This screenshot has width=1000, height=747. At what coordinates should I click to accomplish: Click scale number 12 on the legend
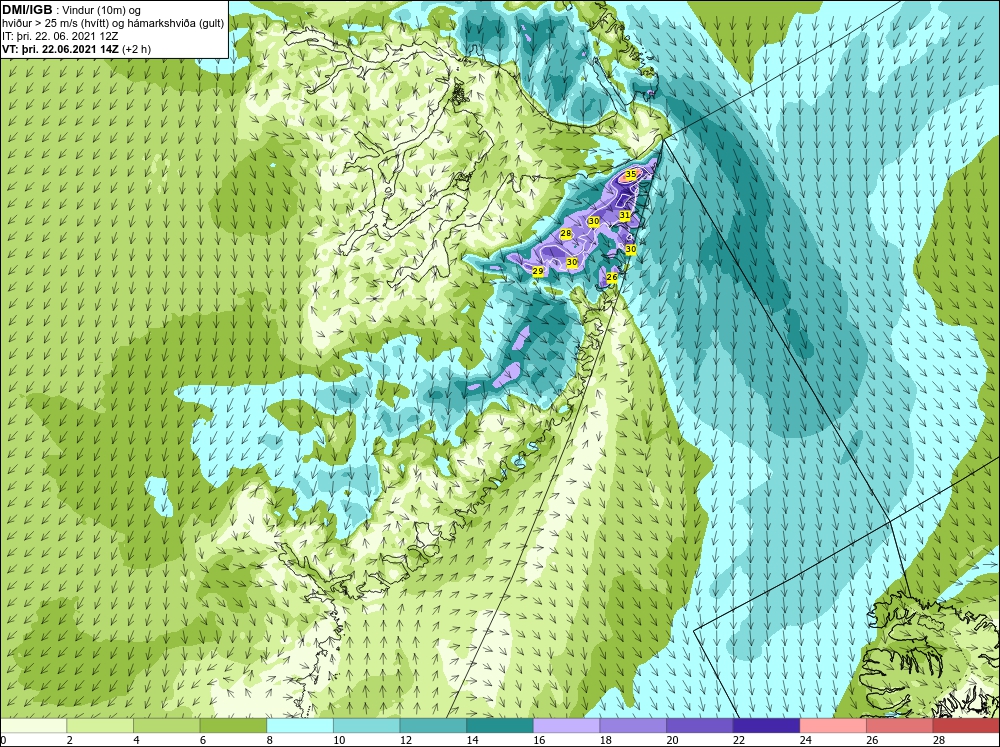coord(405,740)
